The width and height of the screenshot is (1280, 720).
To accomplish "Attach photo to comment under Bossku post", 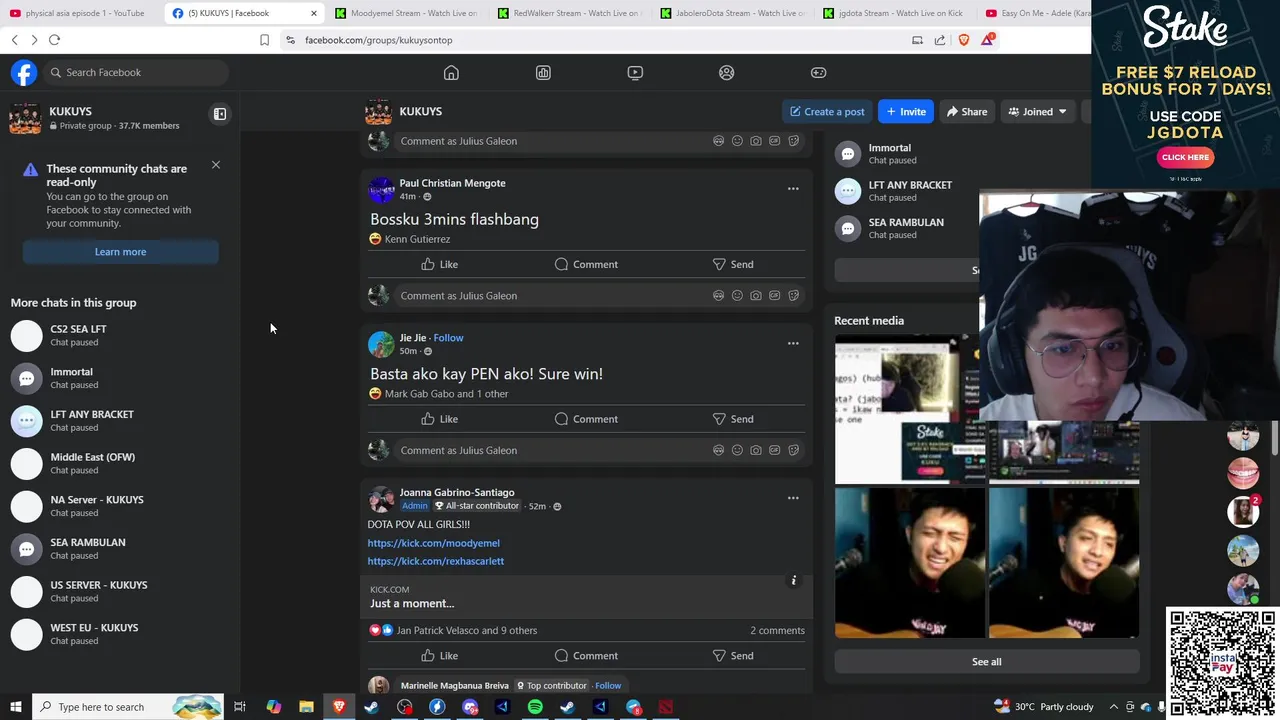I will (x=756, y=296).
